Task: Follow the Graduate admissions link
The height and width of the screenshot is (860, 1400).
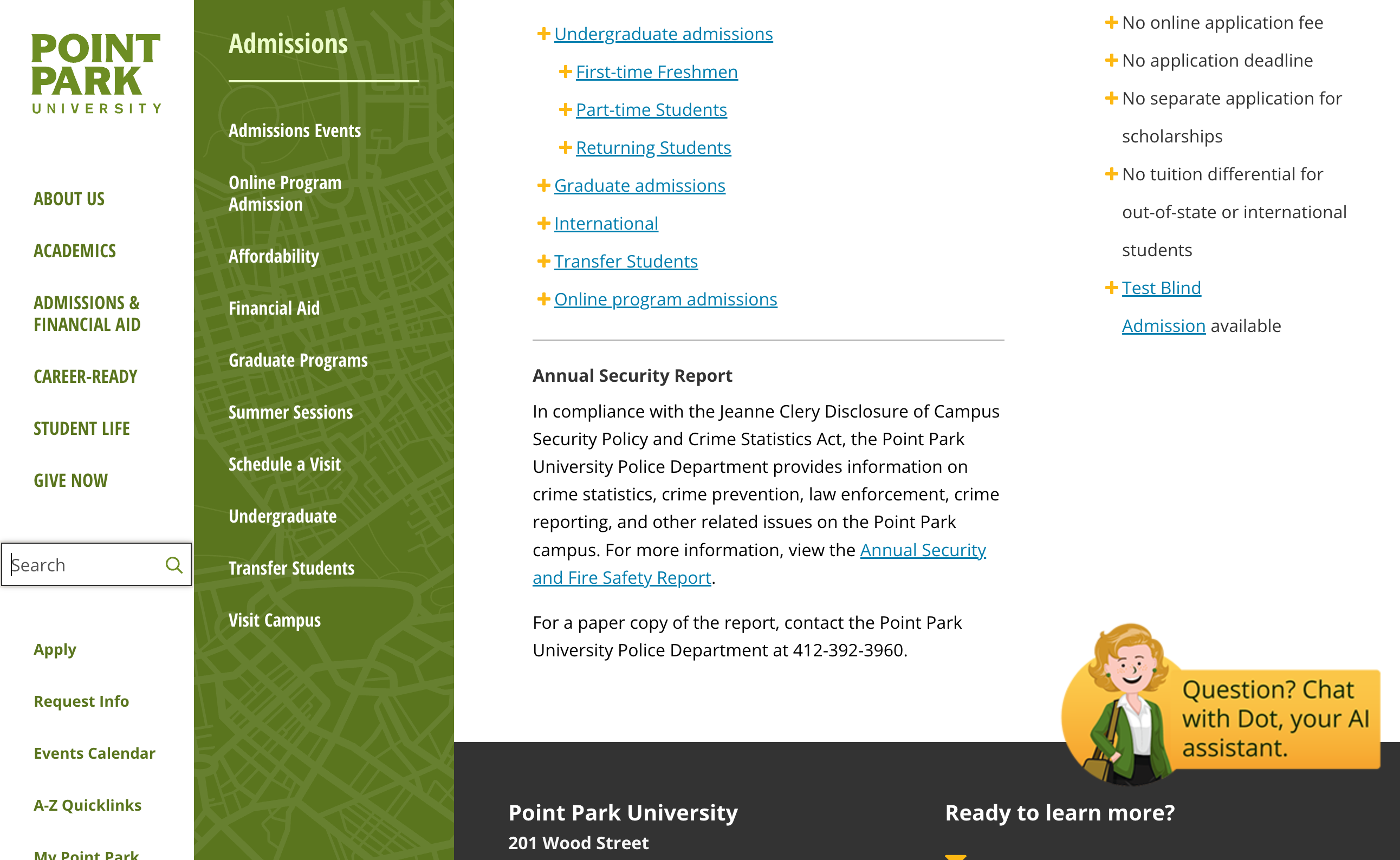Action: click(x=639, y=186)
